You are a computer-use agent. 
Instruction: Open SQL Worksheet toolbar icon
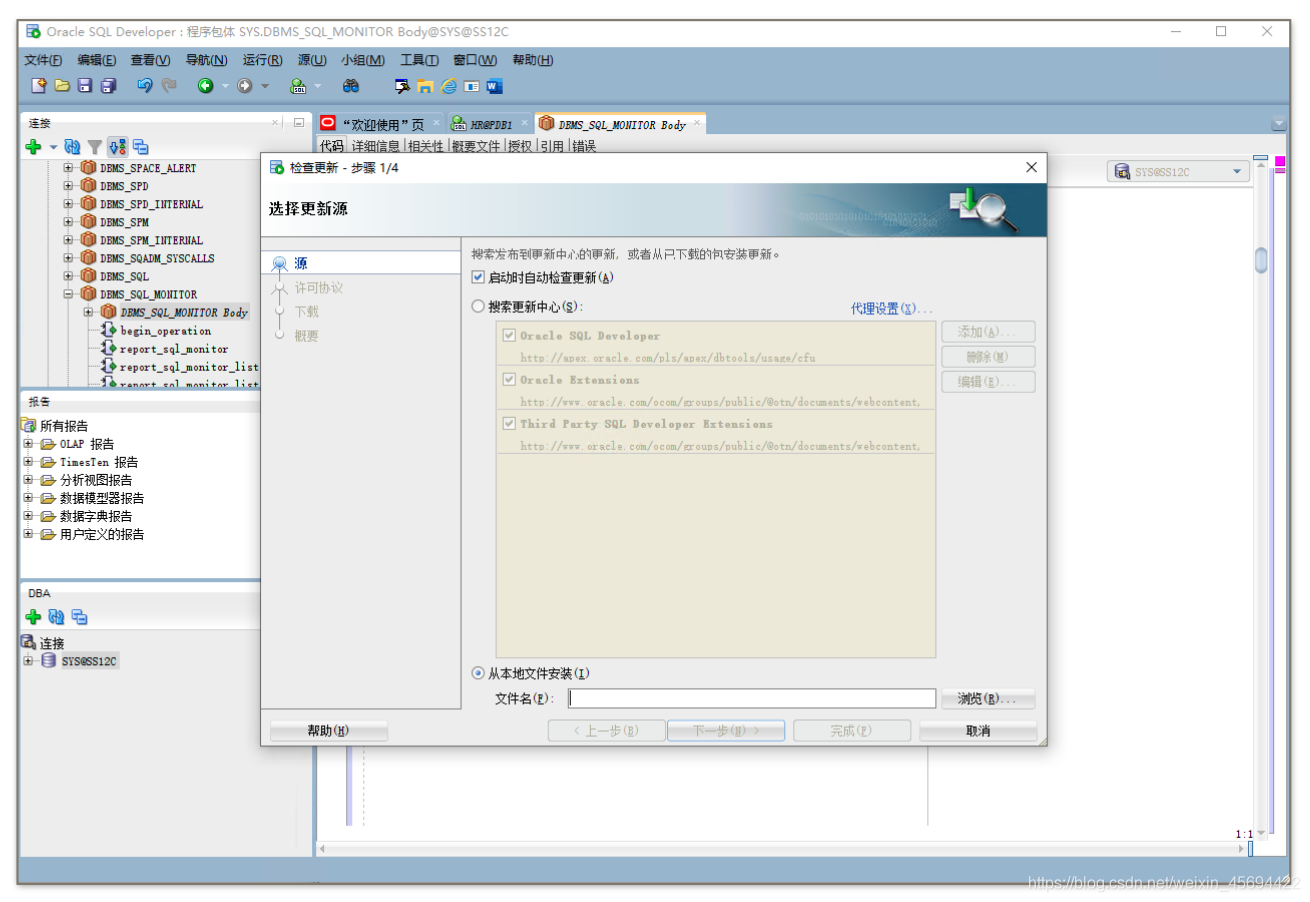tap(298, 86)
